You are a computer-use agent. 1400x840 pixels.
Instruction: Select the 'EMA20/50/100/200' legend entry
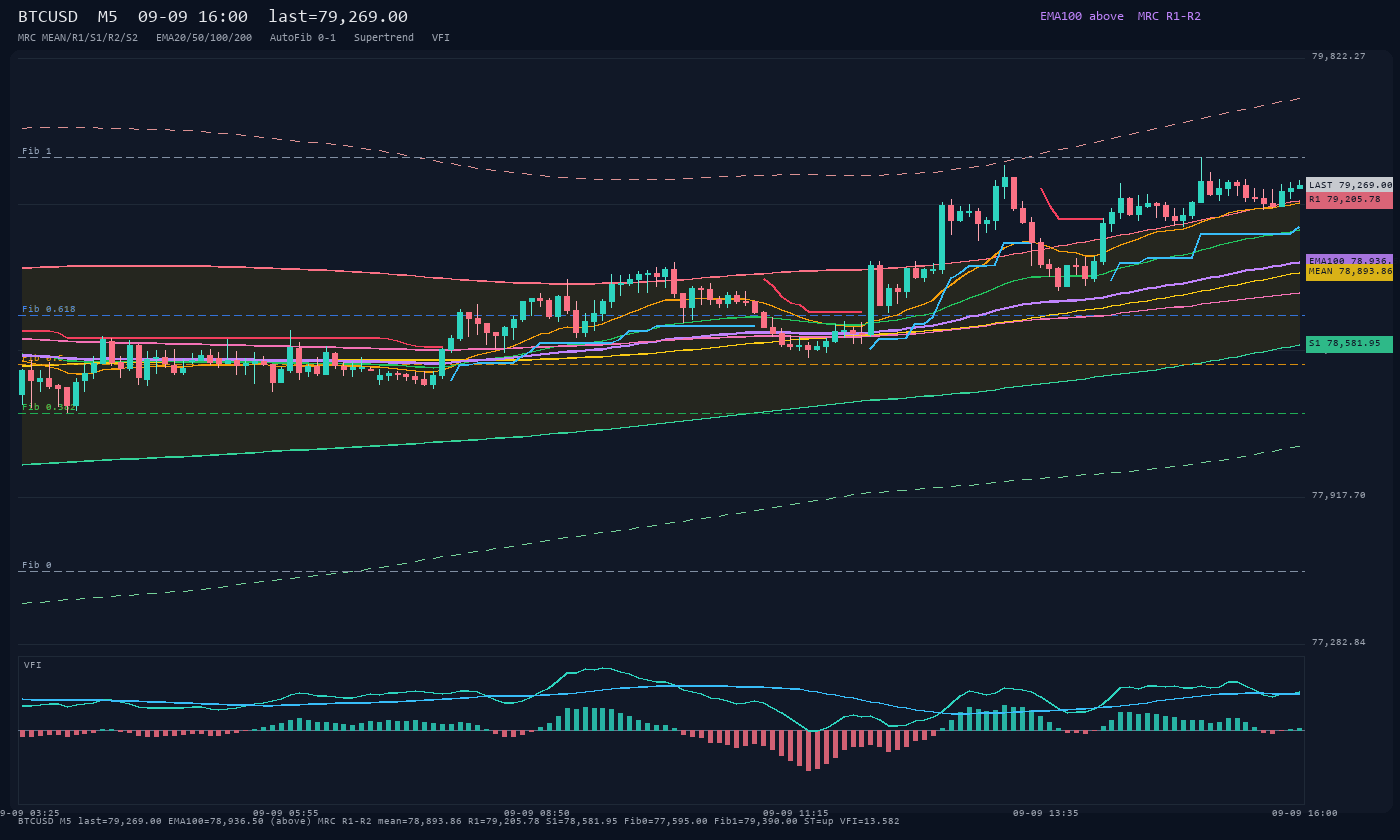204,38
